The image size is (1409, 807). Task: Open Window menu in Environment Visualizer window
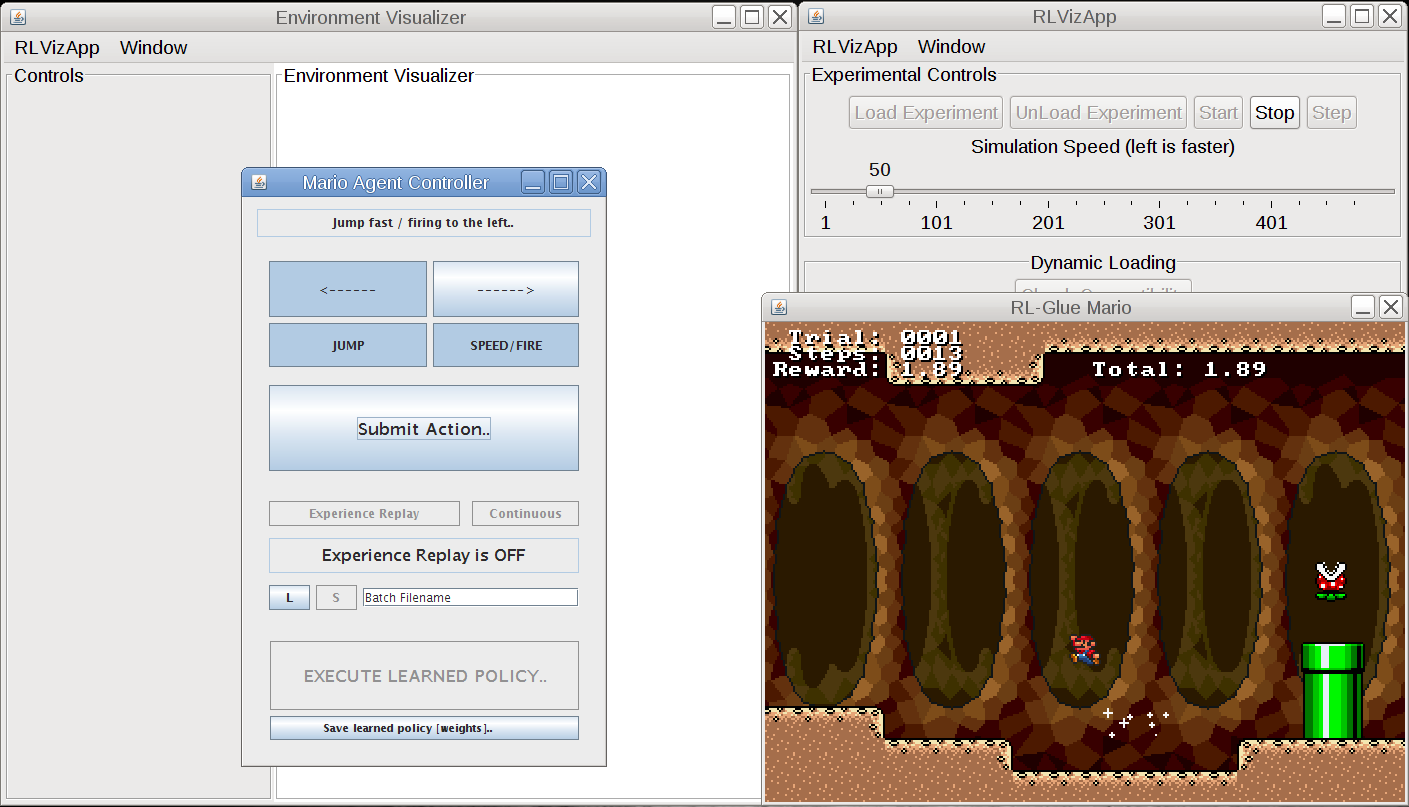(153, 47)
